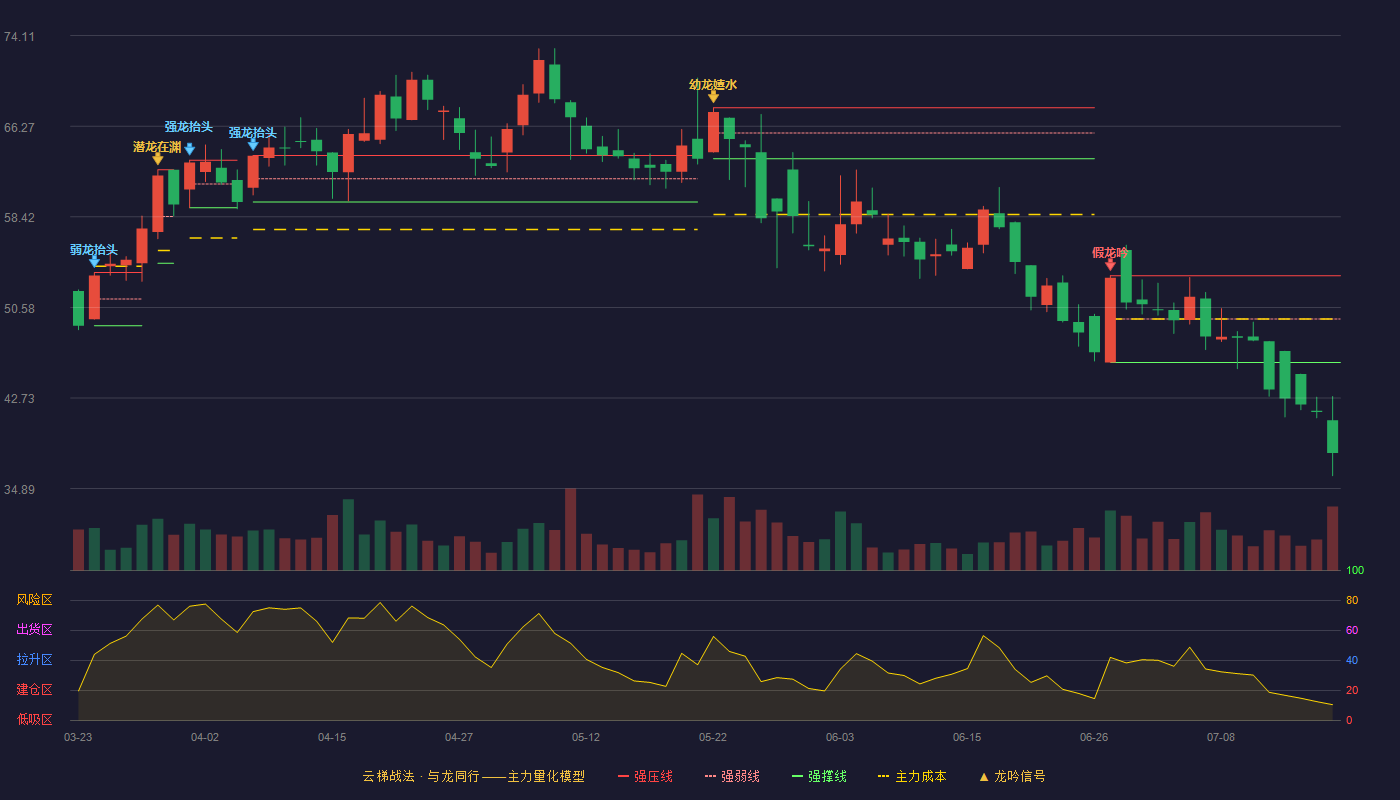1400x800 pixels.
Task: Toggle the 强压线 legend entry
Action: click(645, 776)
